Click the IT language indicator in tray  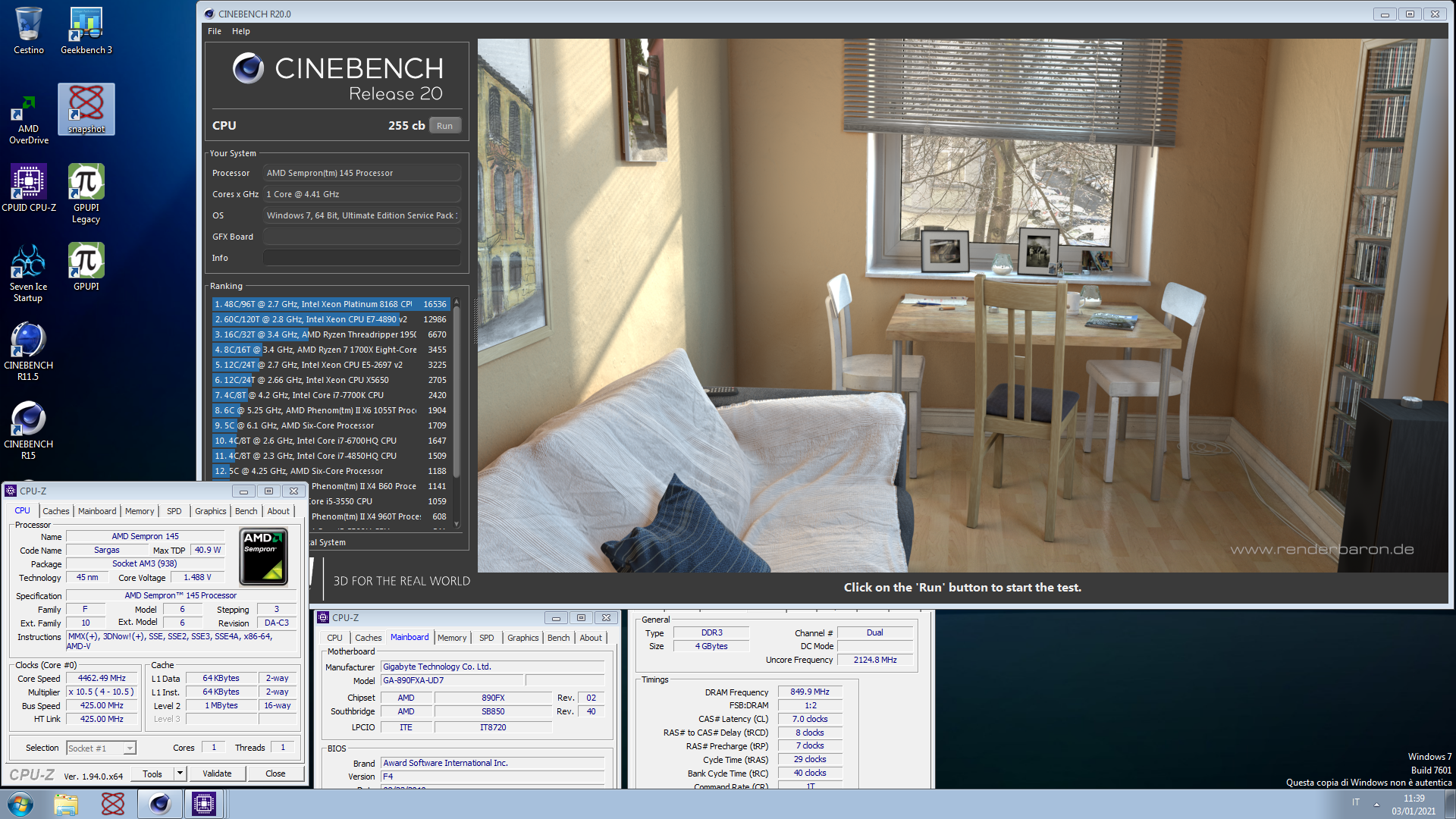1356,802
